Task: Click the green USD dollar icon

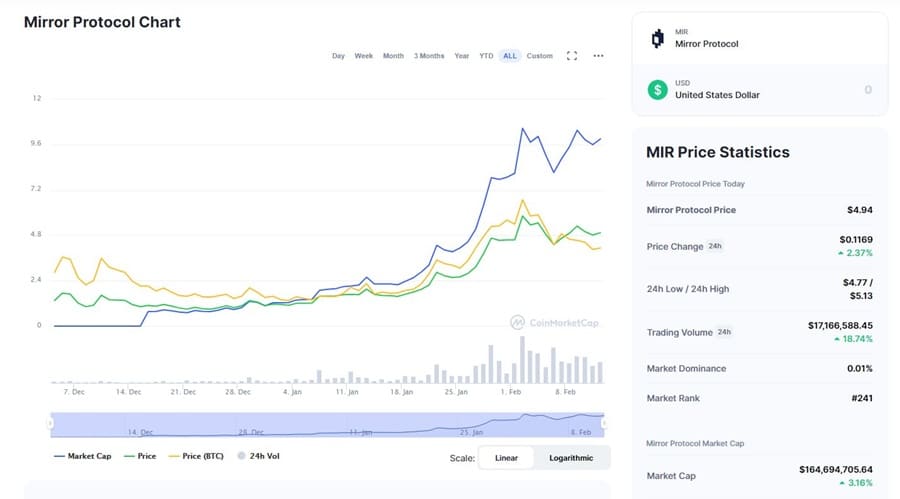Action: [x=657, y=90]
